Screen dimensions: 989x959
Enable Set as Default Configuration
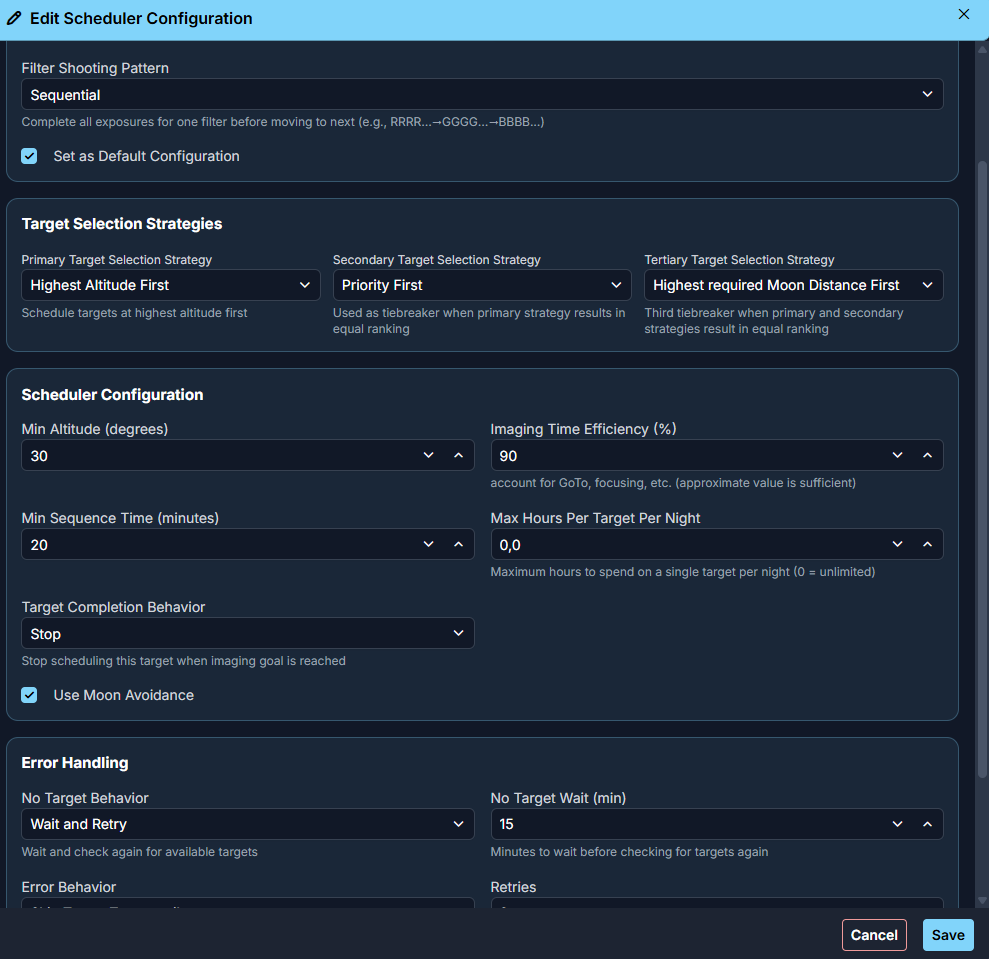click(x=29, y=156)
